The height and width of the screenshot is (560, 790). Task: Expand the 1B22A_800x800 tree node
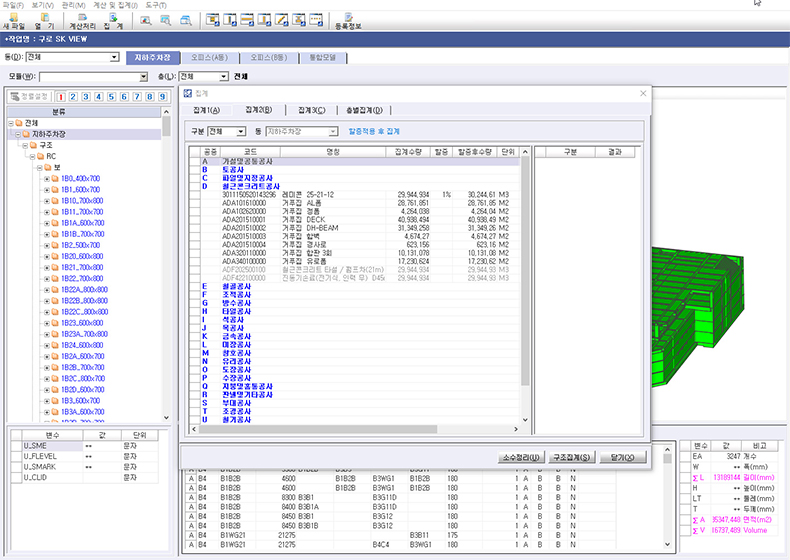[46, 290]
